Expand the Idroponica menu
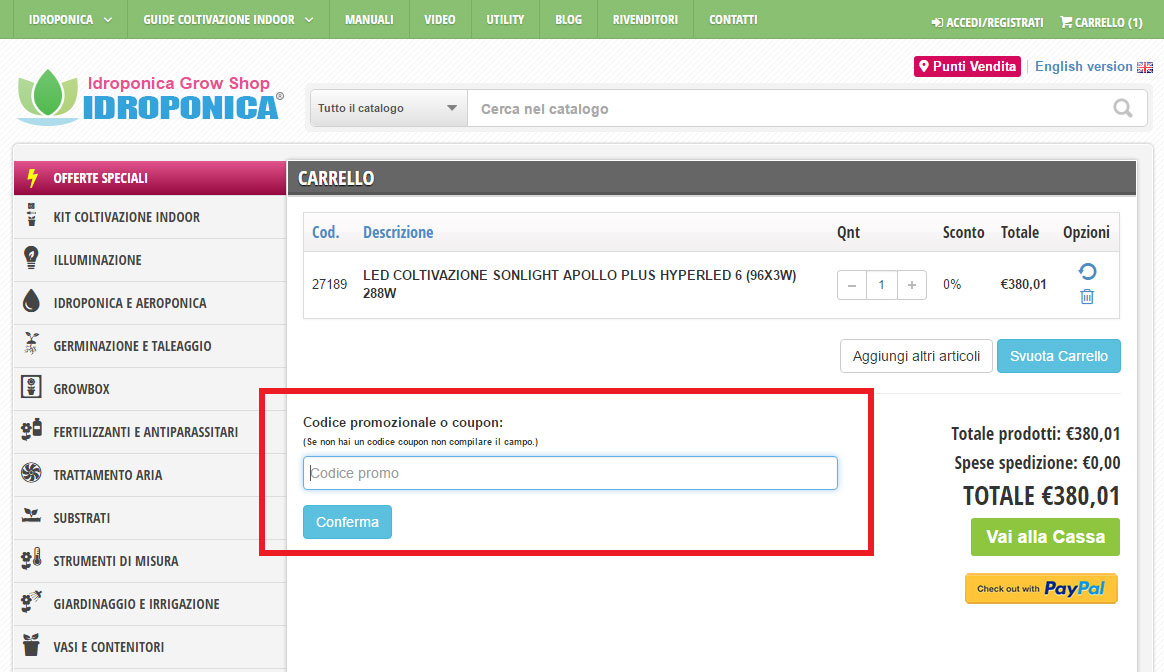Screen dimensions: 1164x672 point(70,19)
